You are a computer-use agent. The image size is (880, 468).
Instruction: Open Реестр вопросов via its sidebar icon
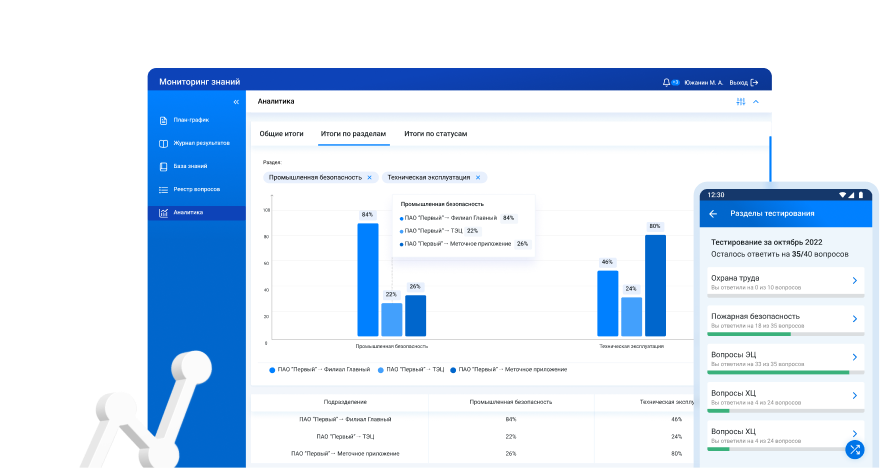[163, 190]
